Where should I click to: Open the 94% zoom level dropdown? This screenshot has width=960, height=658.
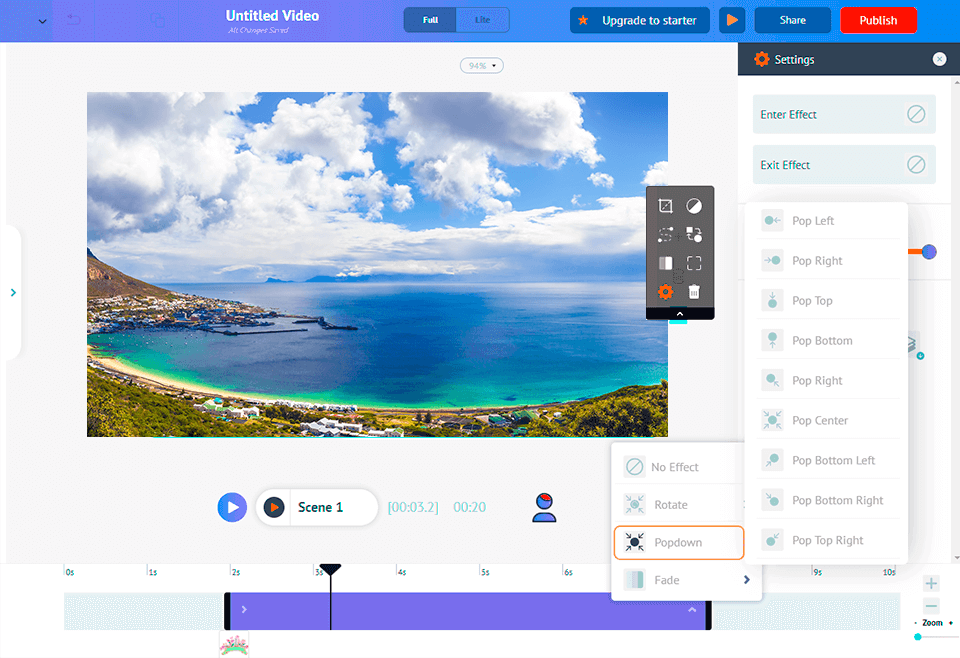point(481,65)
